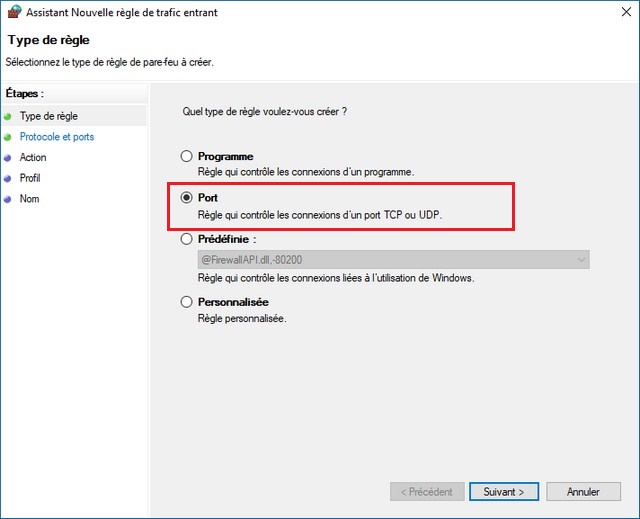The width and height of the screenshot is (640, 519).
Task: Click the Suivant button
Action: pyautogui.click(x=503, y=492)
